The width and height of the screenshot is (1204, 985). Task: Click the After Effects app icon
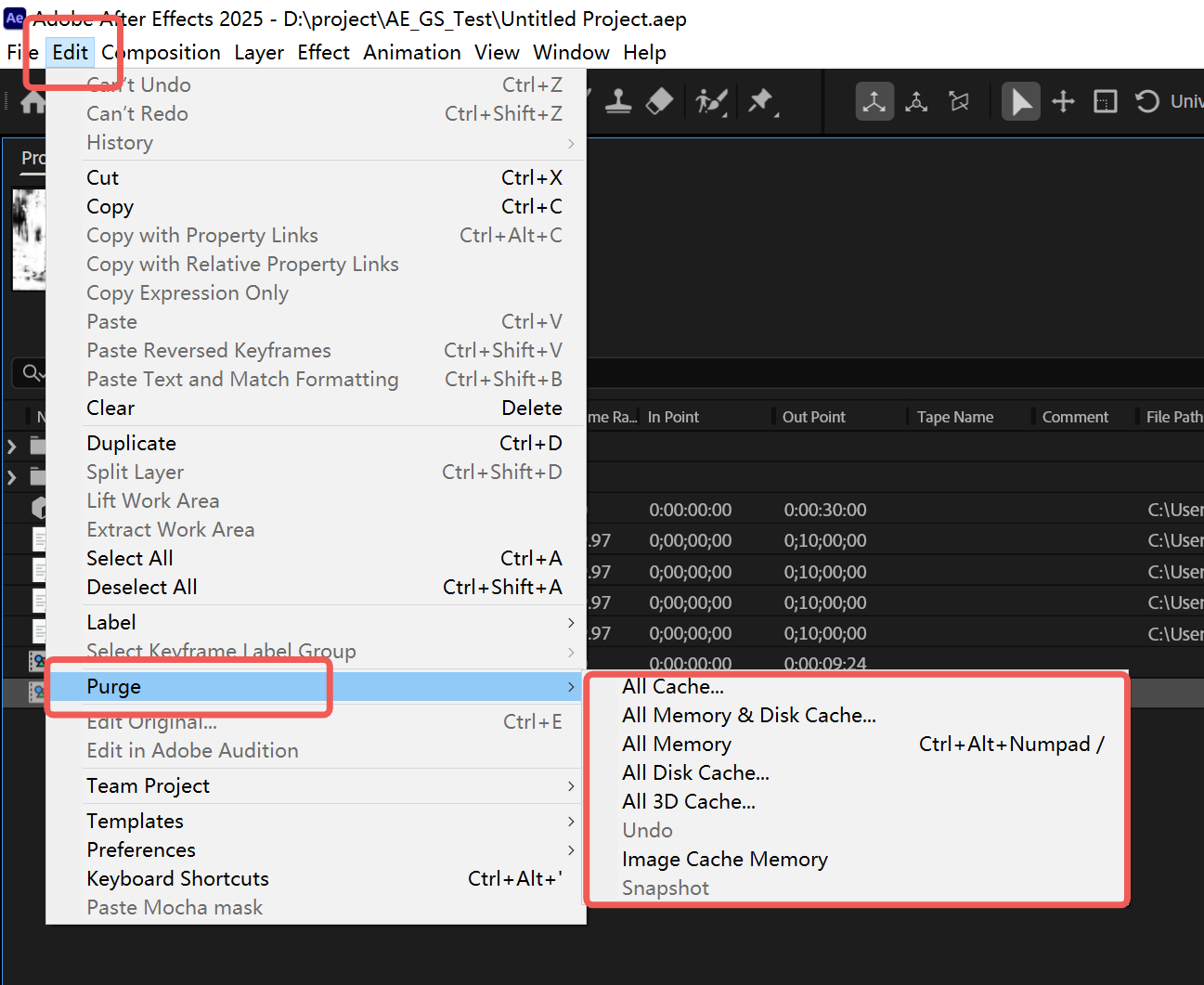[15, 18]
